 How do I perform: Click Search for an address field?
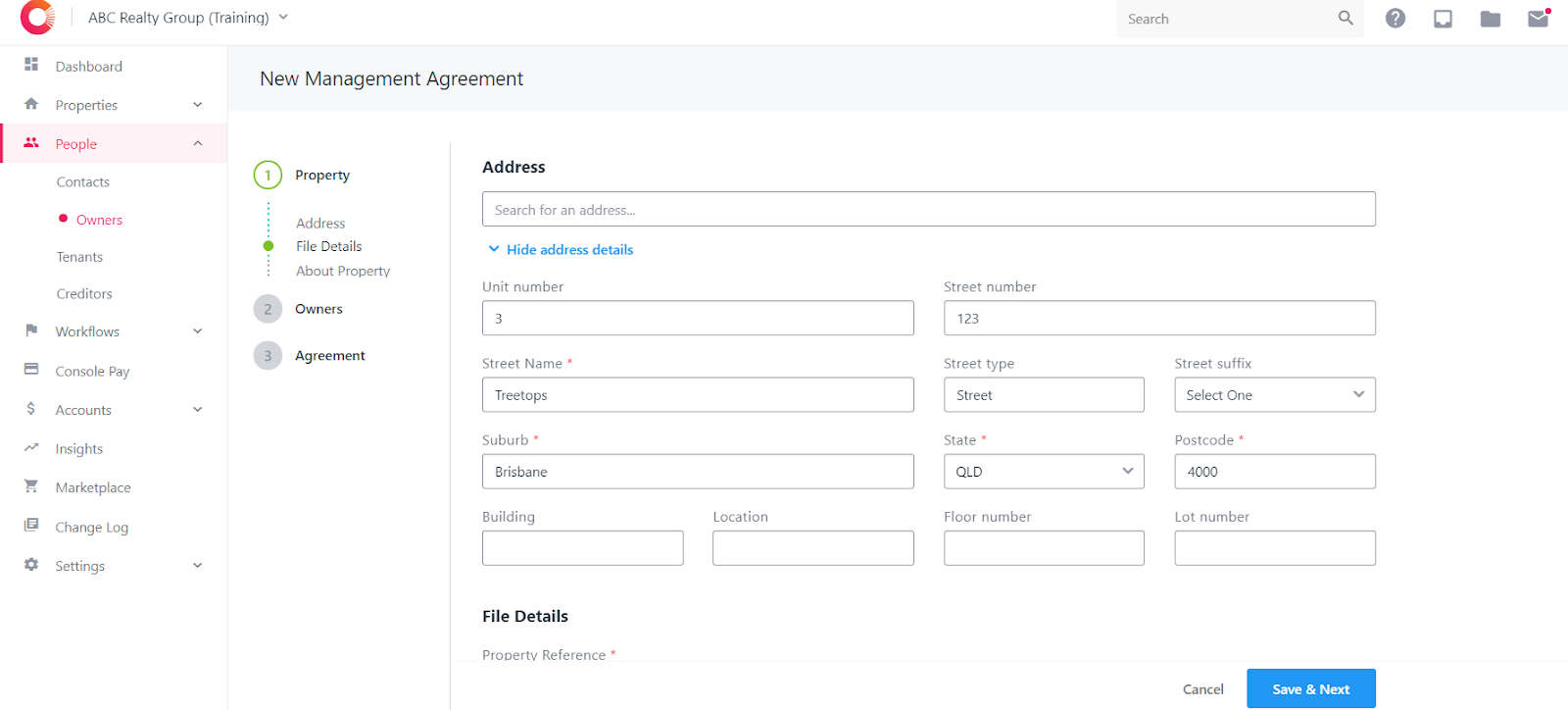[929, 209]
